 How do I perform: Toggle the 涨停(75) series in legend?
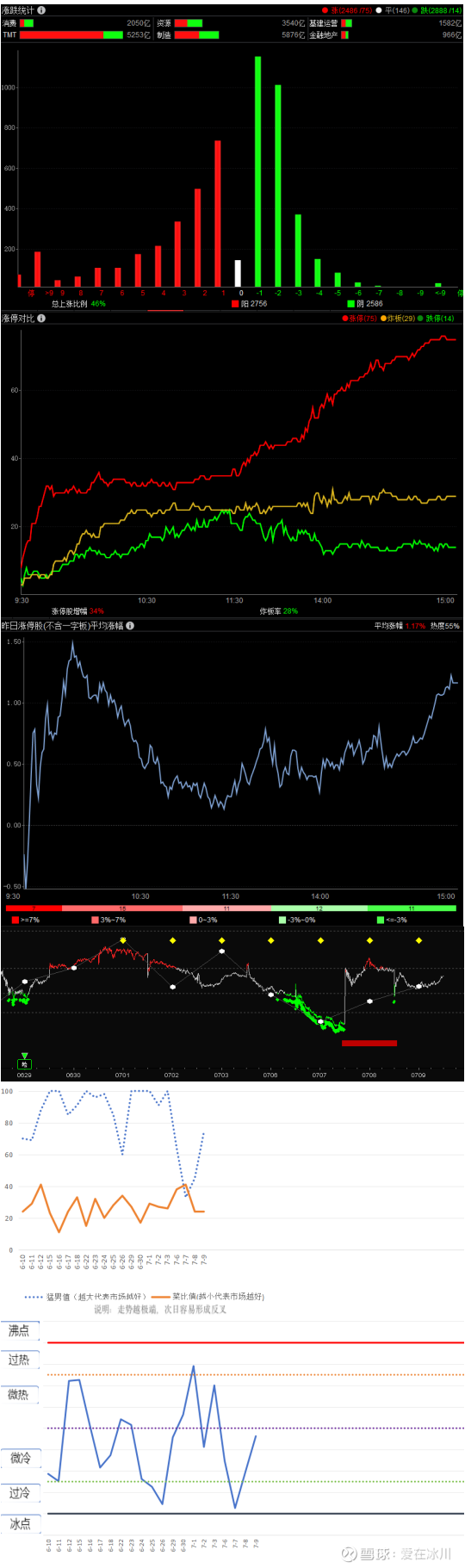pos(360,319)
